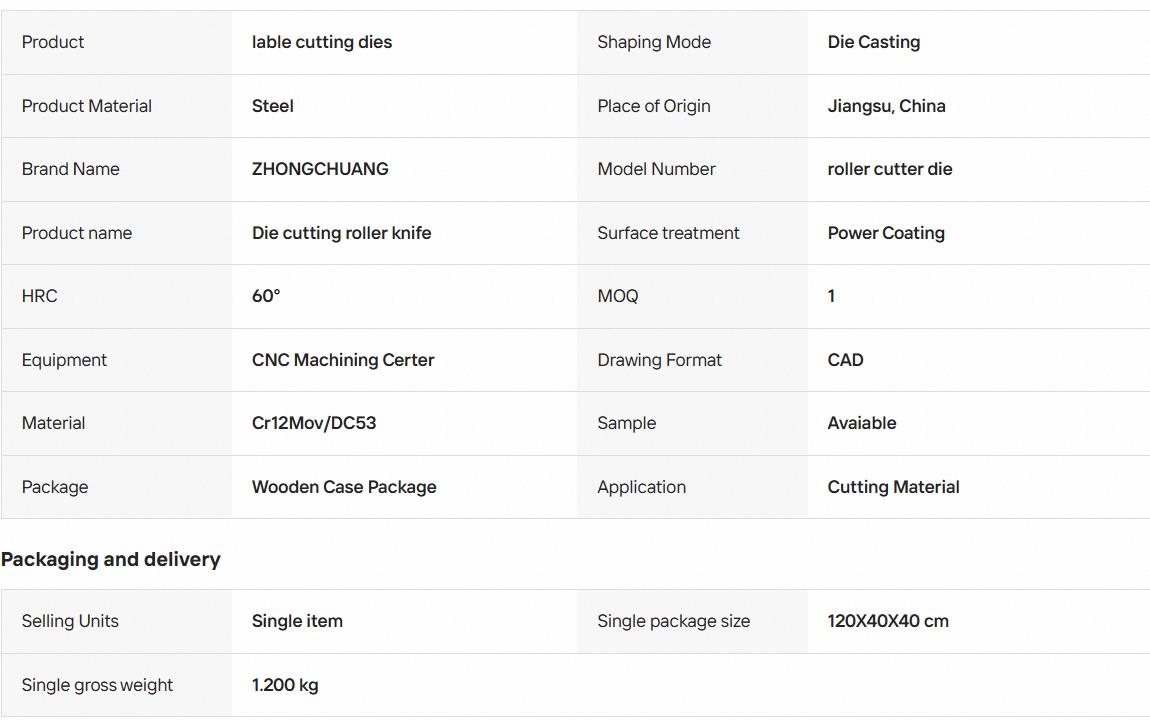Click the 'Packaging and delivery' heading
This screenshot has height=720, width=1150.
coord(110,559)
